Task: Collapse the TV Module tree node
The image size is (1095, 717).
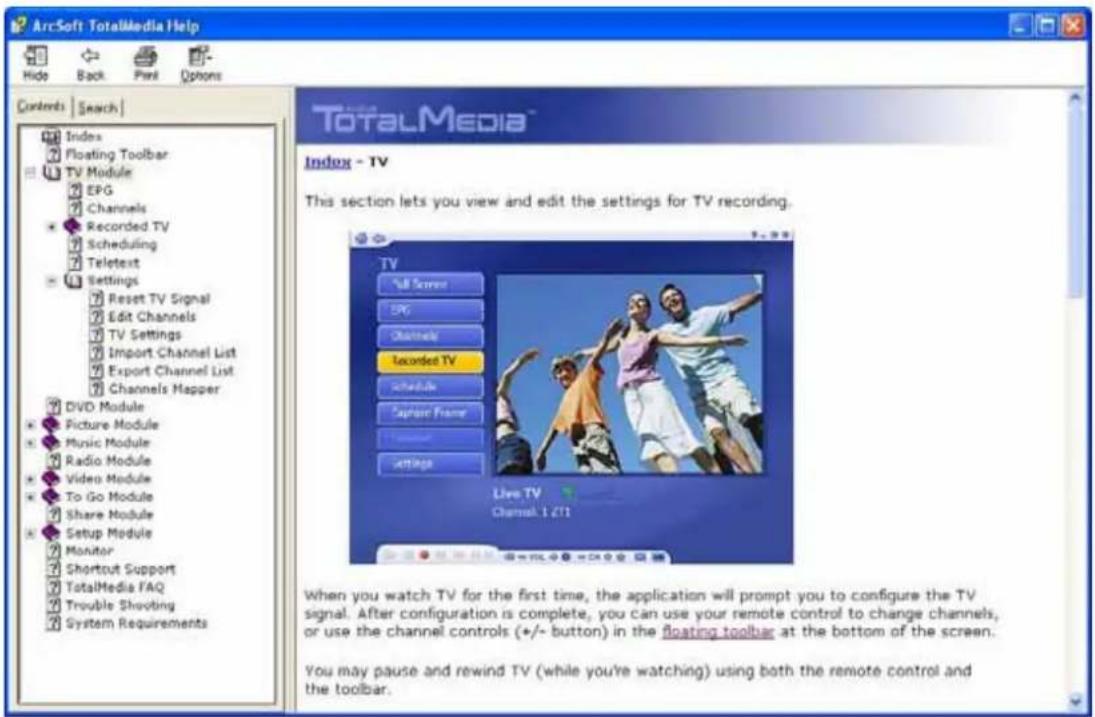Action: (30, 172)
